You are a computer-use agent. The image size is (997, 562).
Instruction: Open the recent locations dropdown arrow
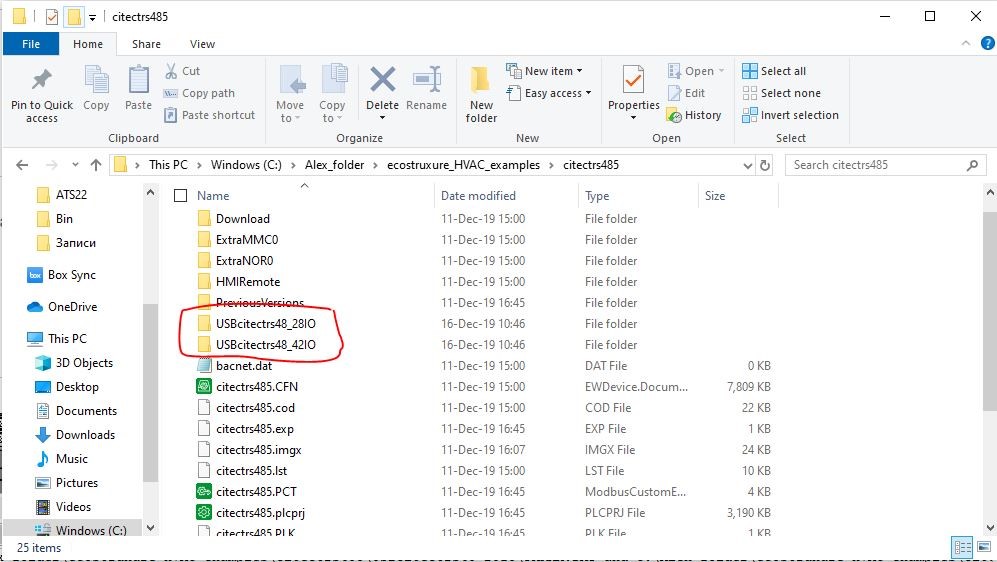[75, 165]
